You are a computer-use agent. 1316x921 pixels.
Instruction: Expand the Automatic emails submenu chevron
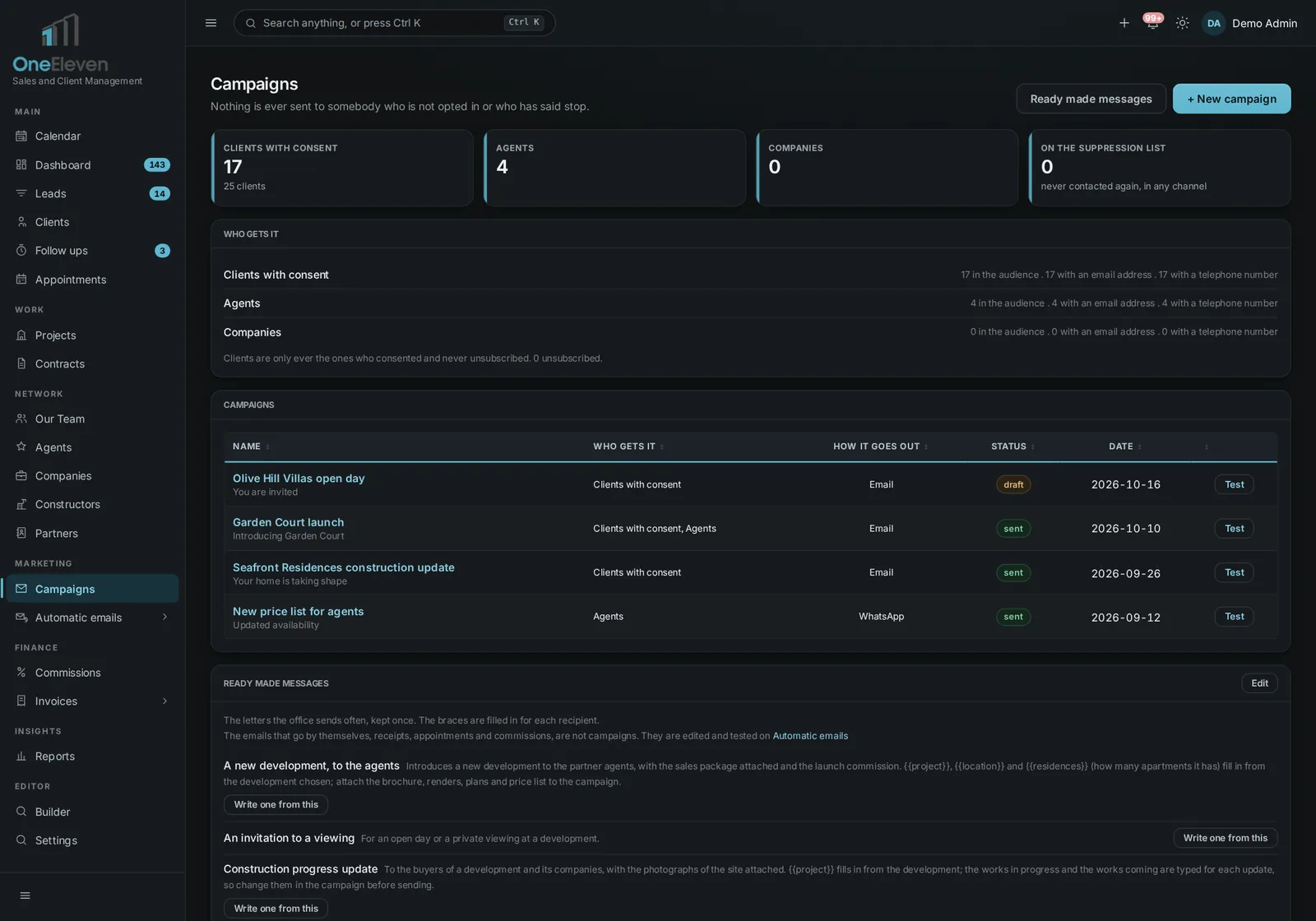pyautogui.click(x=164, y=618)
